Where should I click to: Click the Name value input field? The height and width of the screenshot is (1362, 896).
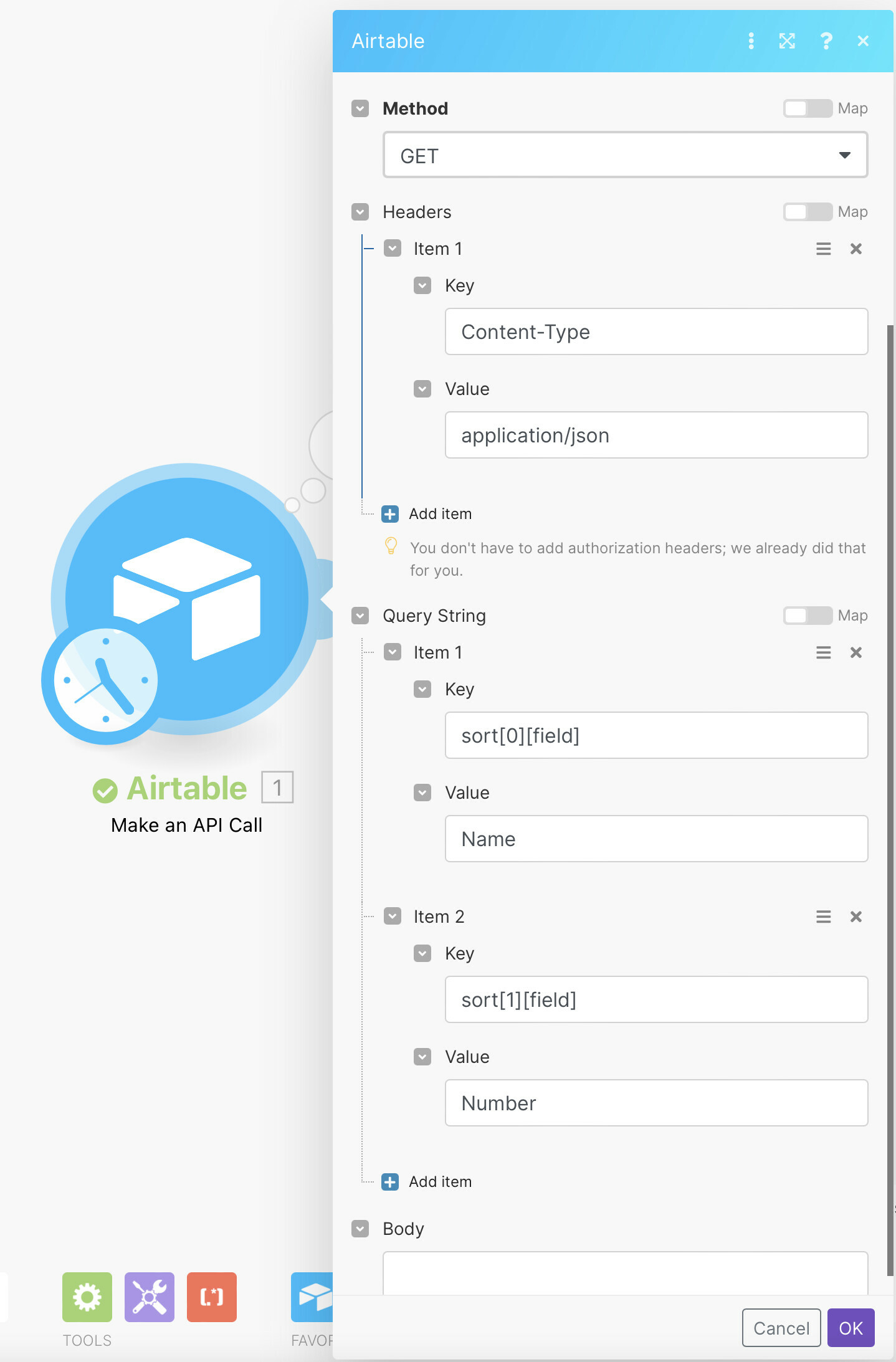pos(656,839)
